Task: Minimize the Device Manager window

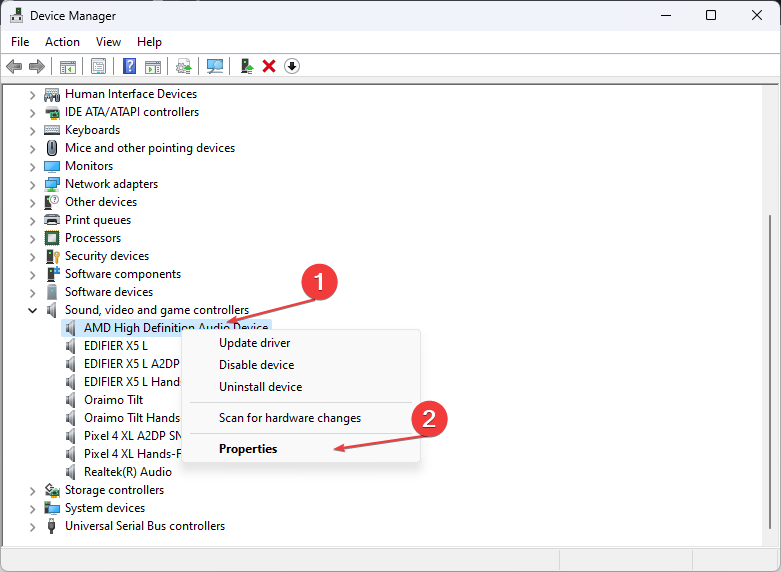Action: click(x=665, y=15)
